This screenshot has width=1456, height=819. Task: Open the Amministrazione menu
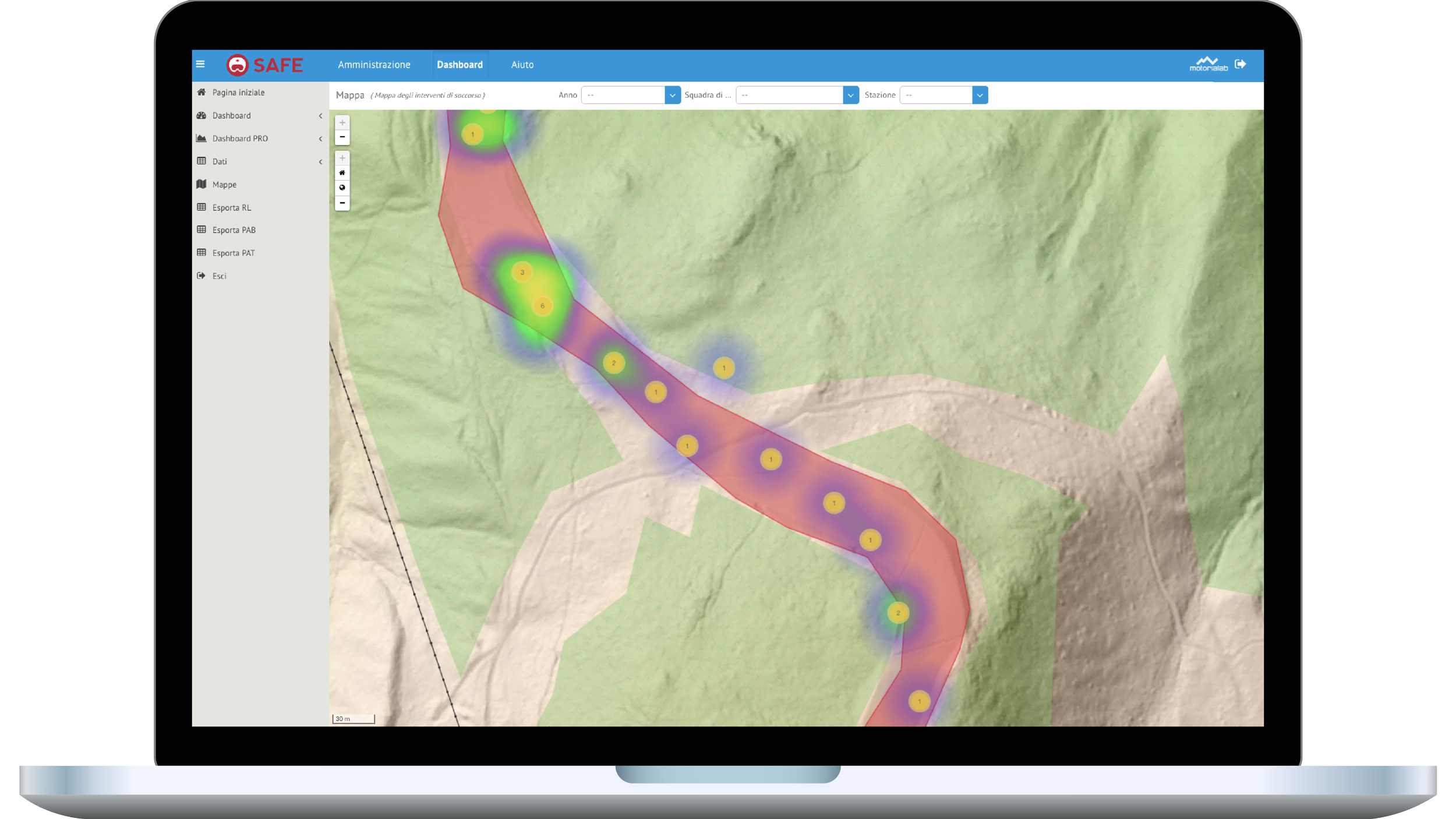point(374,65)
